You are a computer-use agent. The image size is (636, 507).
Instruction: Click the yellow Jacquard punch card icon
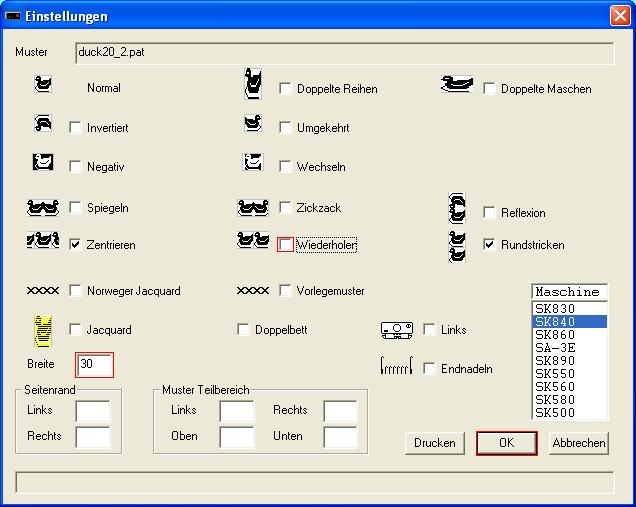[43, 331]
